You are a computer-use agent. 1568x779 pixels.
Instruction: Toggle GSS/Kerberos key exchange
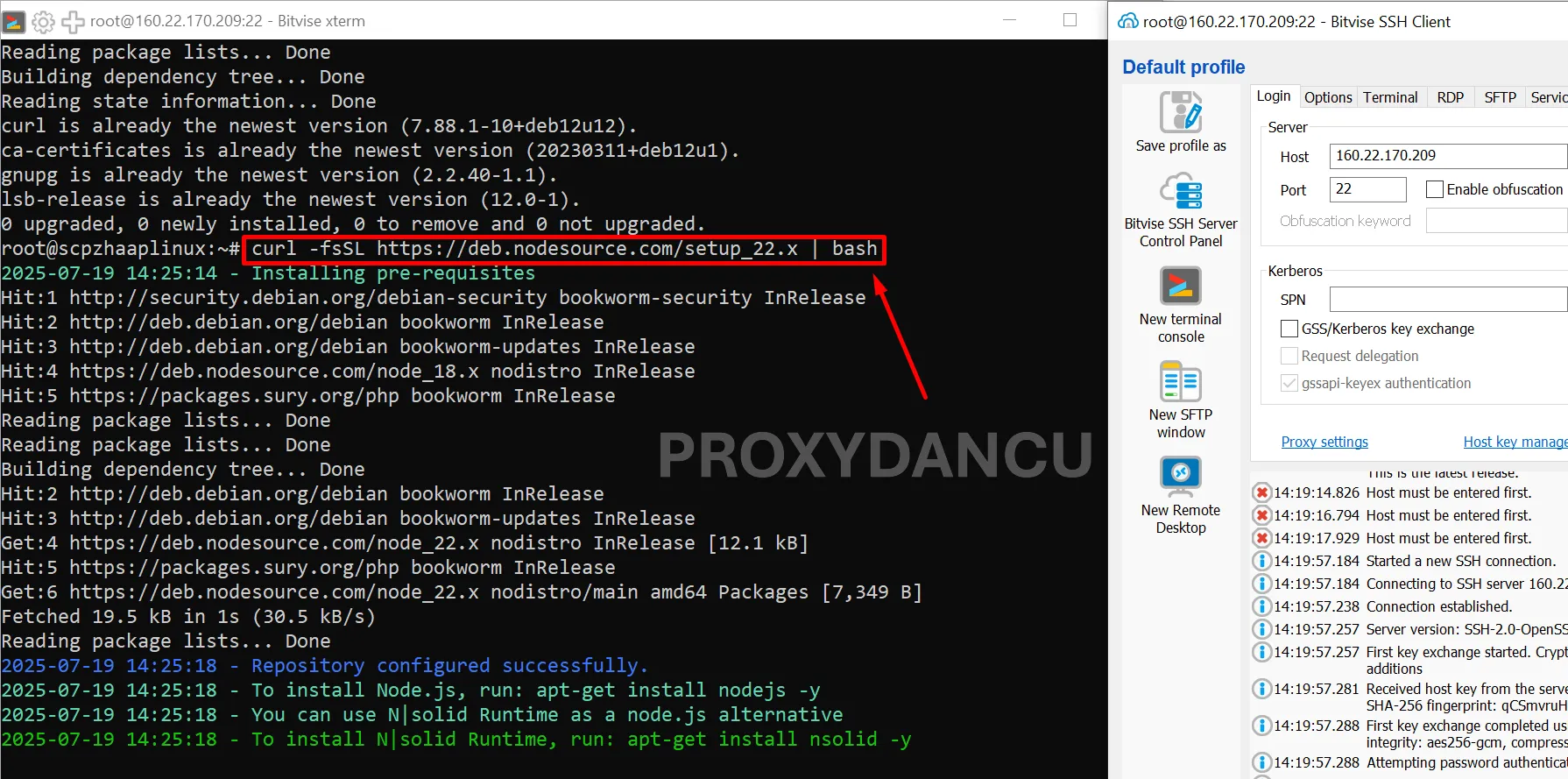tap(1289, 329)
